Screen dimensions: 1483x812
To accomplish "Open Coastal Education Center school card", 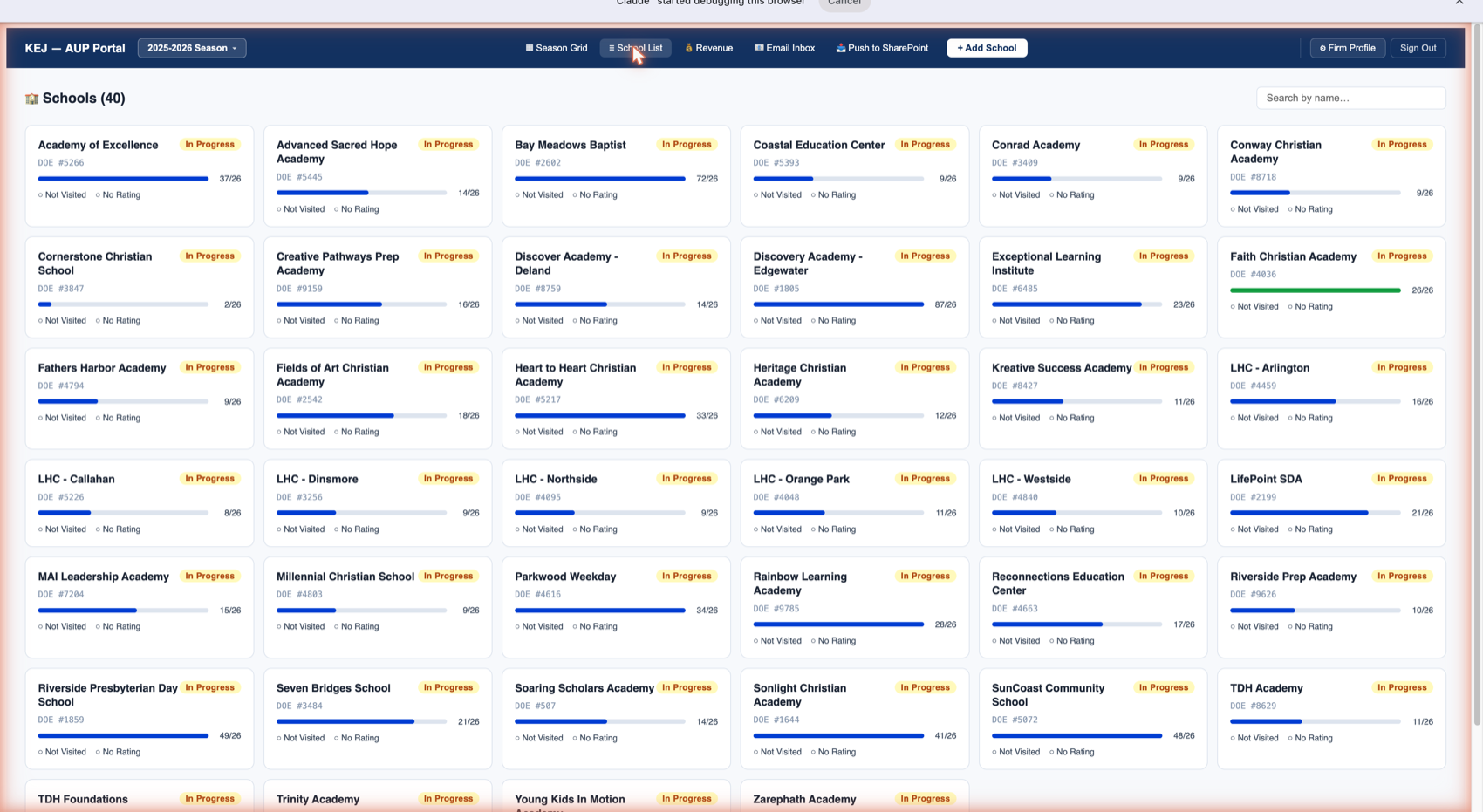I will pyautogui.click(x=855, y=176).
